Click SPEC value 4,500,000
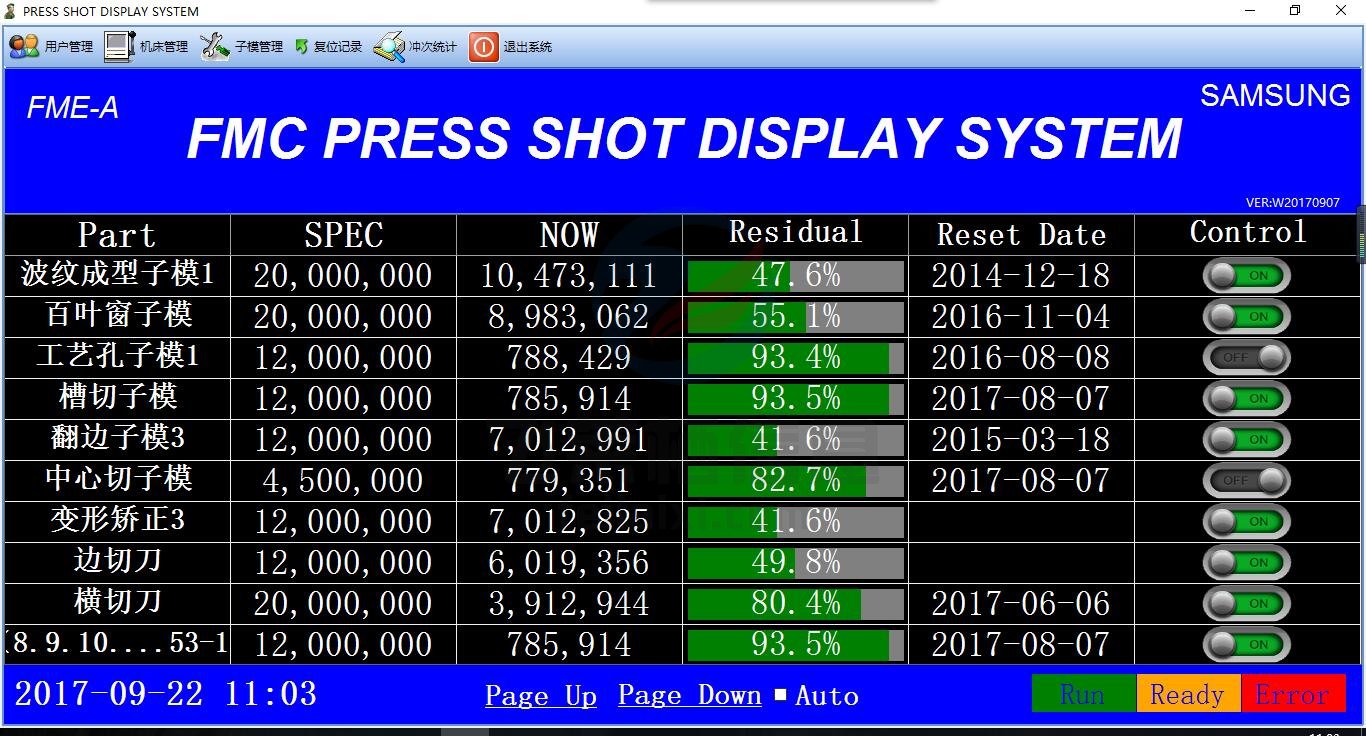Screen dimensions: 1366x736 (343, 481)
